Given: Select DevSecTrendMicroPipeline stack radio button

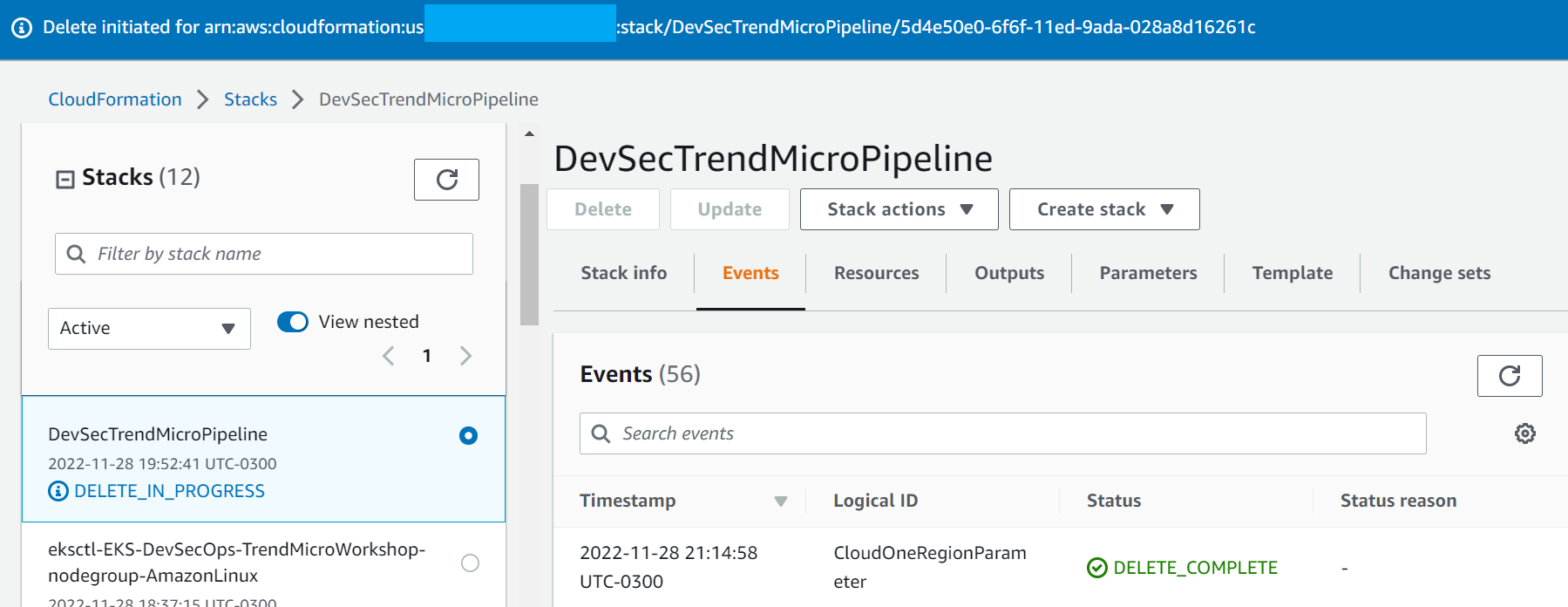Looking at the screenshot, I should tap(468, 435).
